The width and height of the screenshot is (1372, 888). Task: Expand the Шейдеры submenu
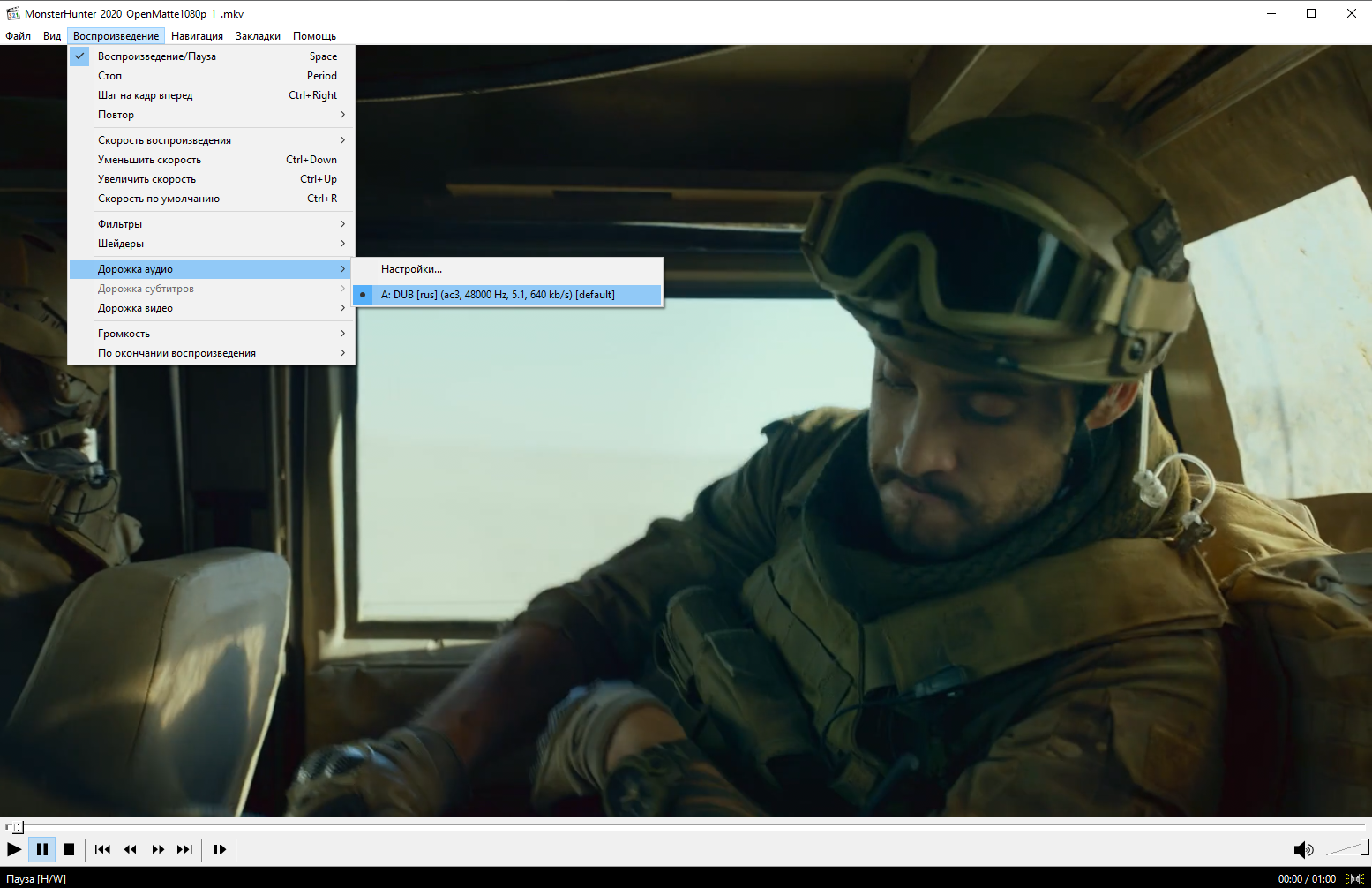212,243
